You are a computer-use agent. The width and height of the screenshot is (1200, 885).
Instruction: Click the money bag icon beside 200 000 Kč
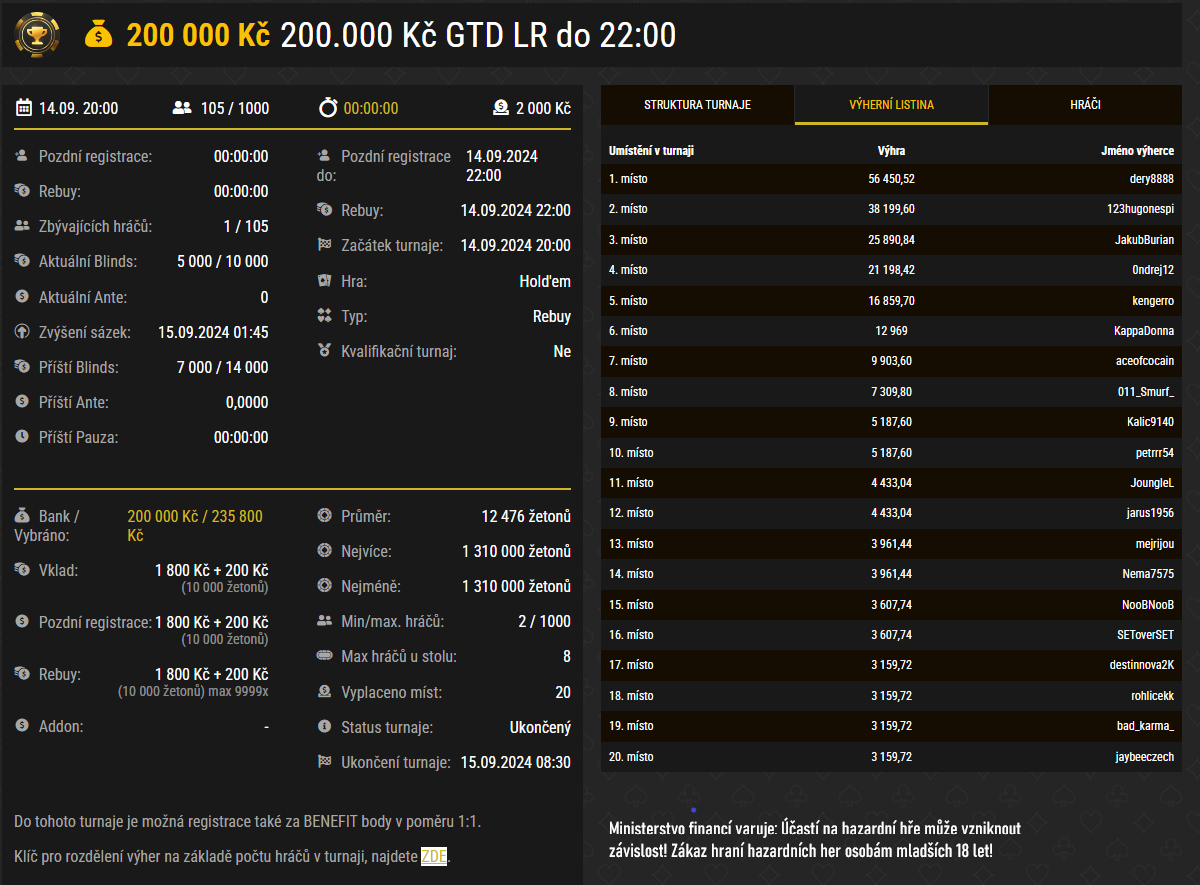[100, 35]
